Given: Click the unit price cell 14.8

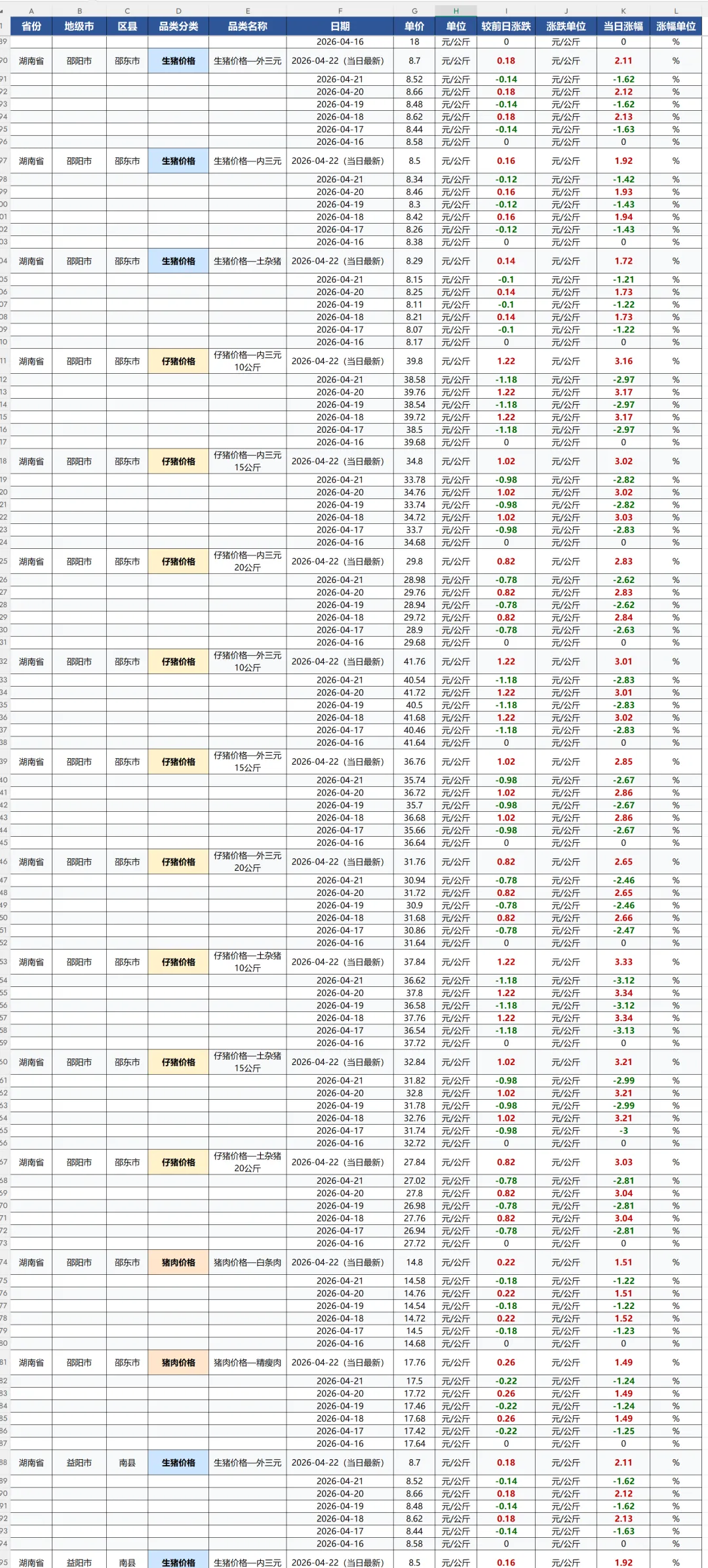Looking at the screenshot, I should pos(414,1262).
